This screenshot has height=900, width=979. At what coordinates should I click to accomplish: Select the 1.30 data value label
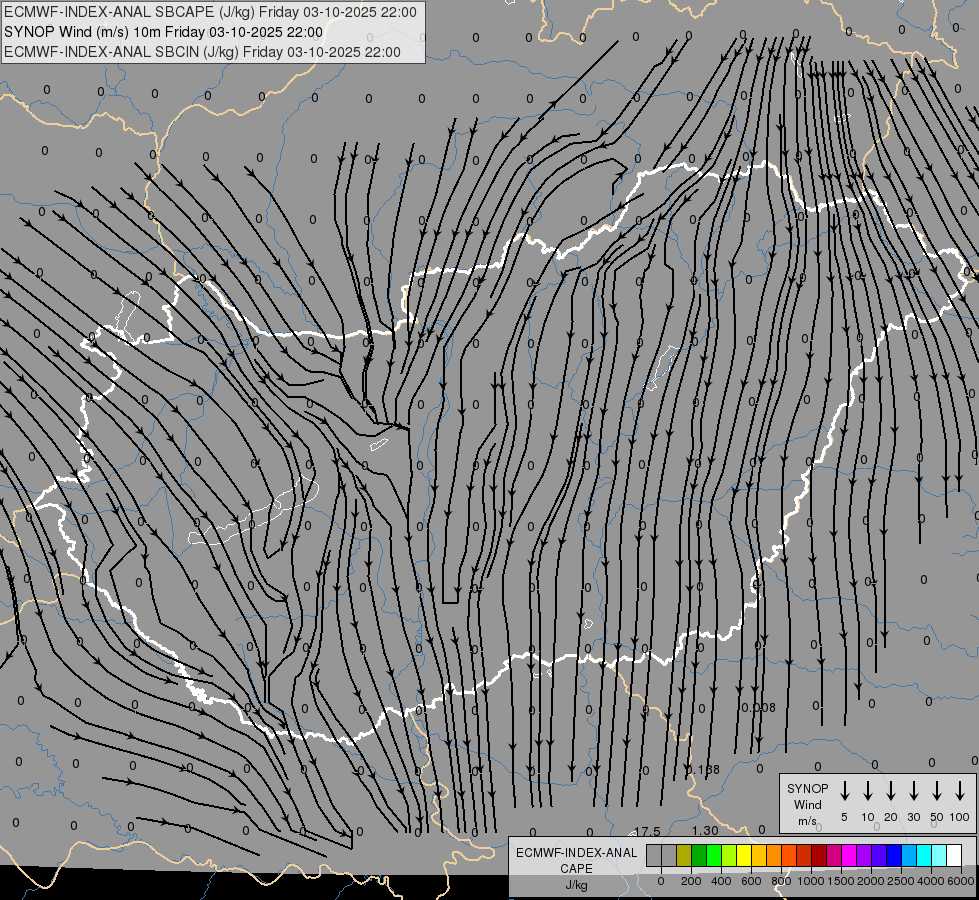click(x=704, y=831)
